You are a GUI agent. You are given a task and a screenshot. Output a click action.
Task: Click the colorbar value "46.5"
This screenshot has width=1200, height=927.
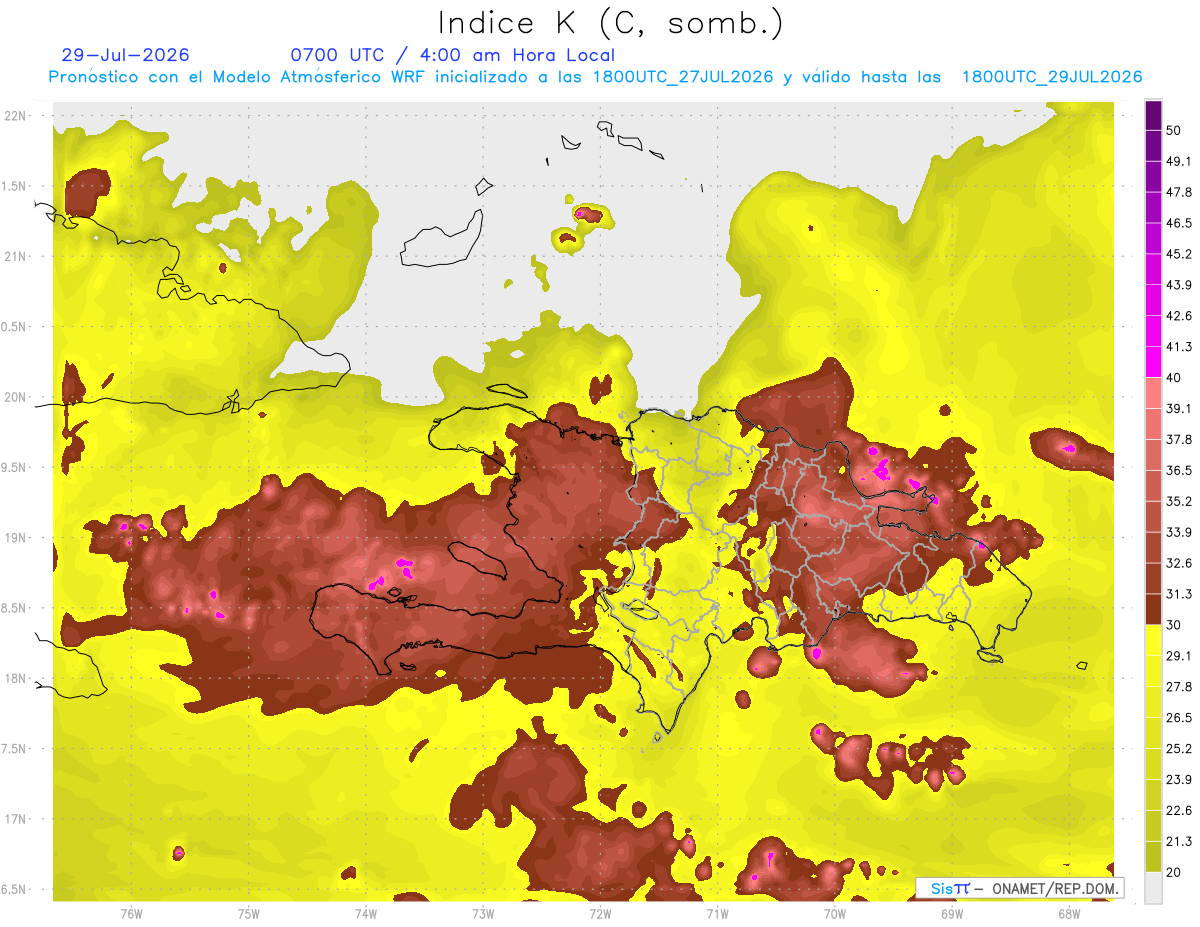pyautogui.click(x=1178, y=223)
